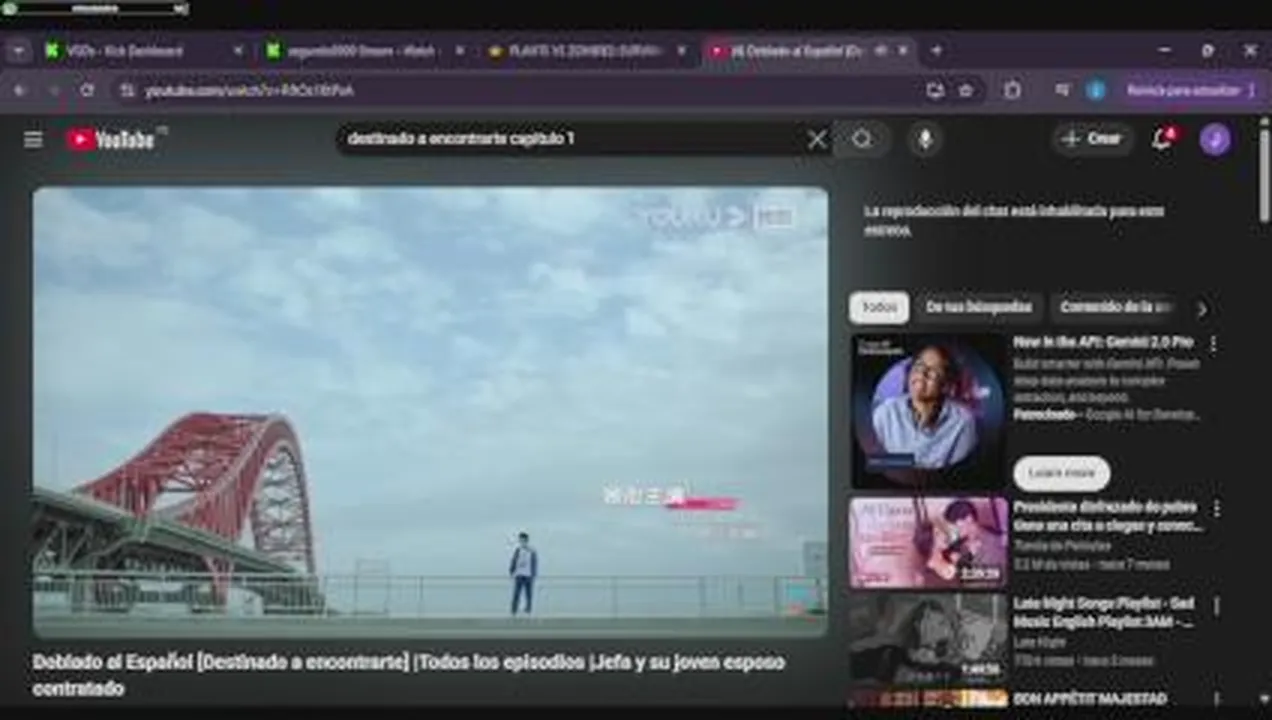
Task: Start voice search with microphone icon
Action: coord(925,139)
